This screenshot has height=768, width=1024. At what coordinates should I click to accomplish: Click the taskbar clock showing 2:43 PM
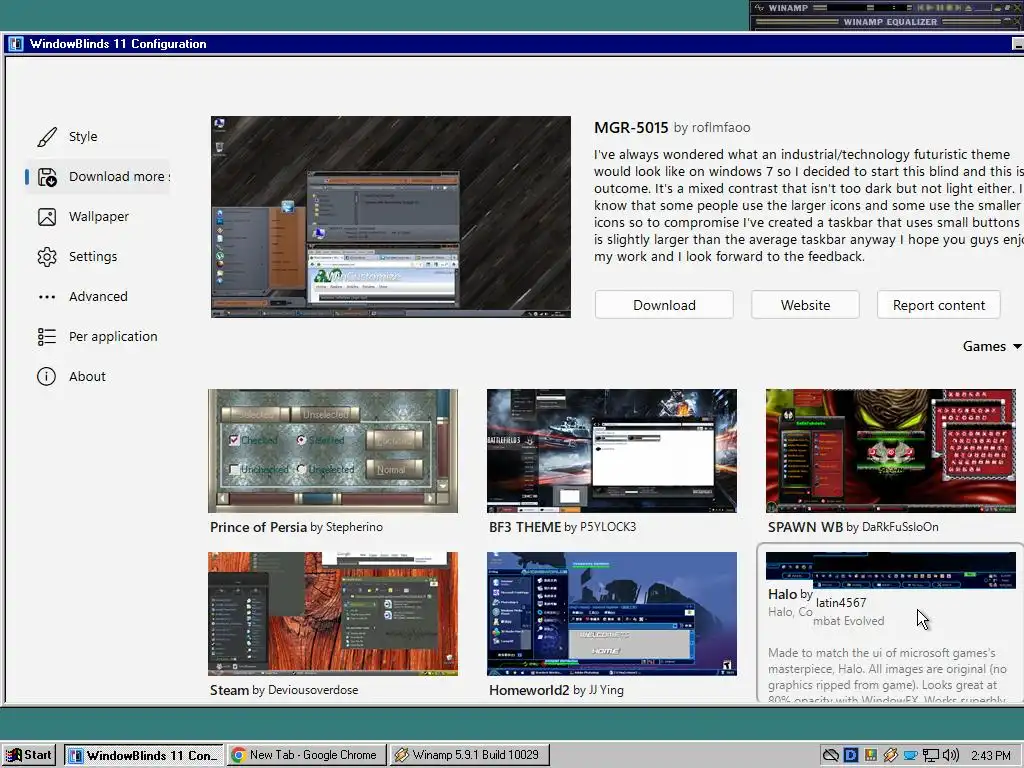click(x=990, y=756)
